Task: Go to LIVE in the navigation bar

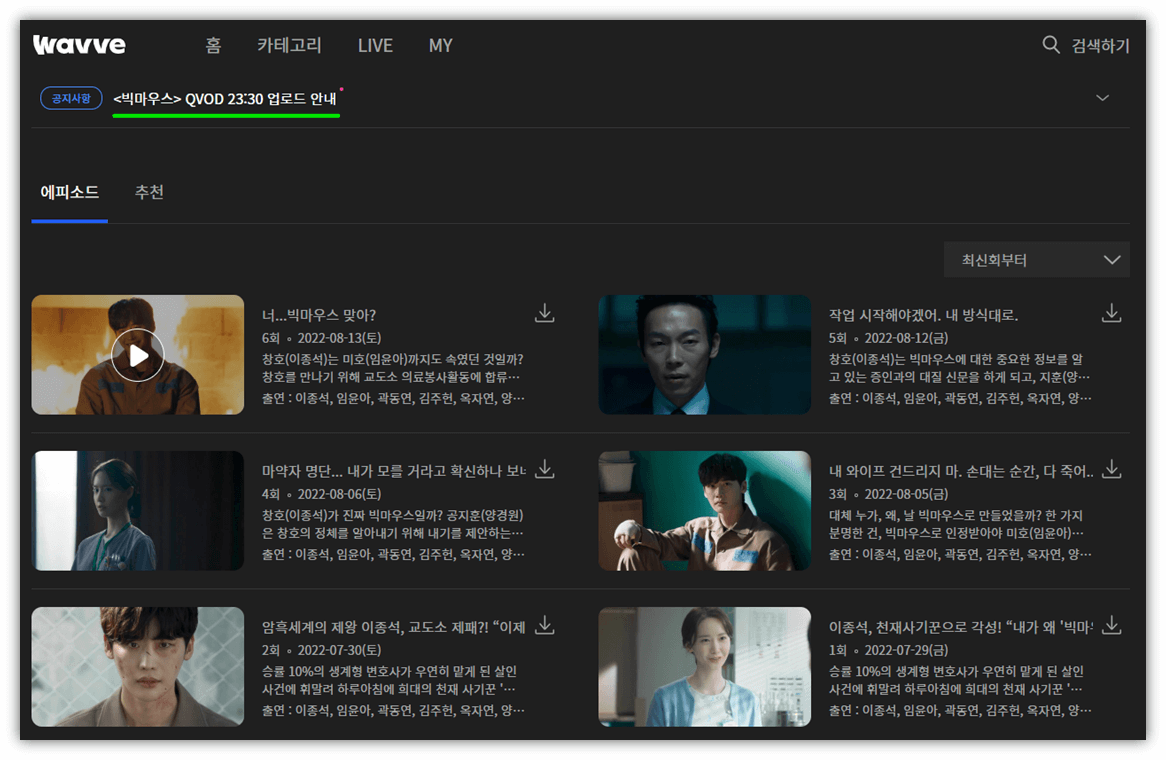Action: click(x=375, y=45)
